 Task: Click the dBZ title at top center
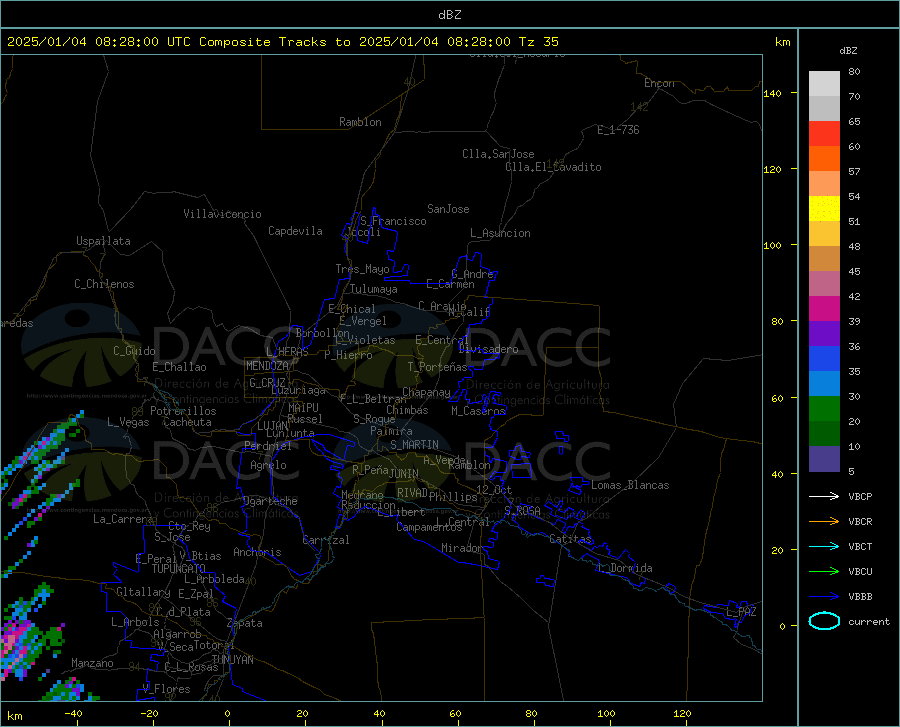click(x=449, y=15)
